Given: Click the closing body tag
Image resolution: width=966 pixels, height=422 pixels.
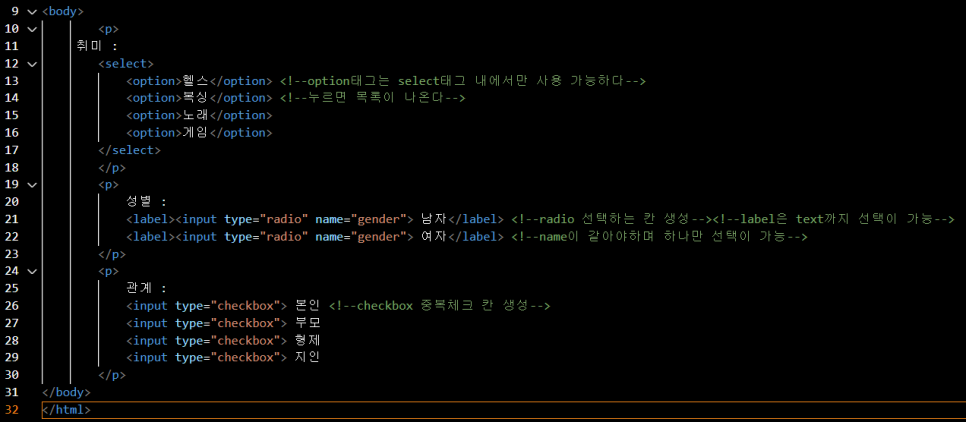Looking at the screenshot, I should [x=66, y=392].
